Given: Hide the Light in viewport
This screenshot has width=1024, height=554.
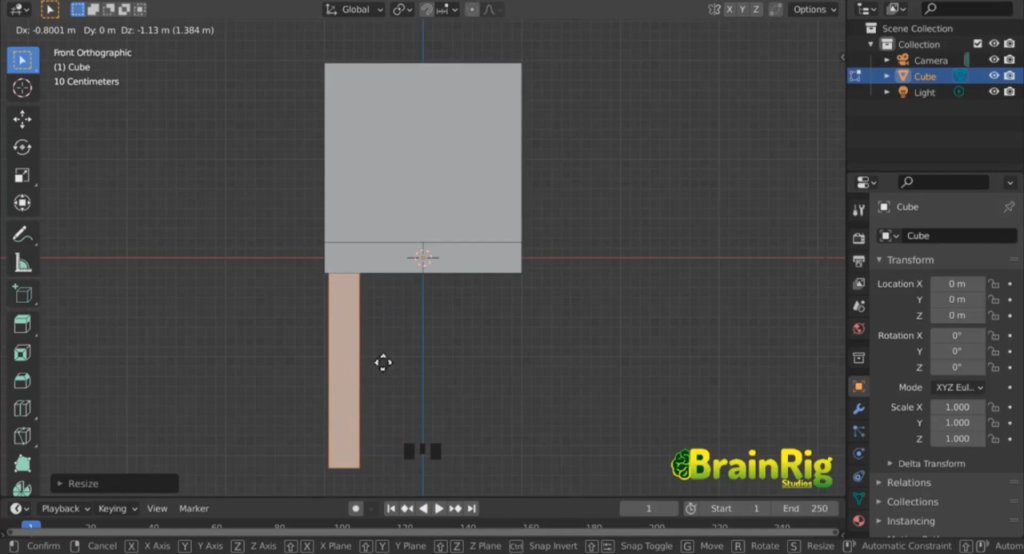Looking at the screenshot, I should coord(993,91).
